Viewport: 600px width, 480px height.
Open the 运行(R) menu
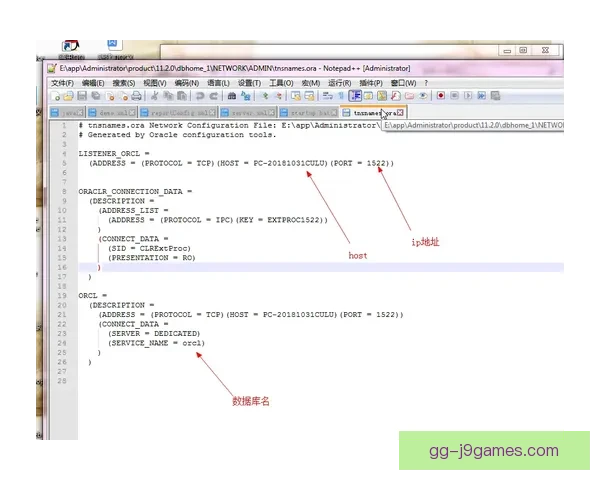(339, 83)
